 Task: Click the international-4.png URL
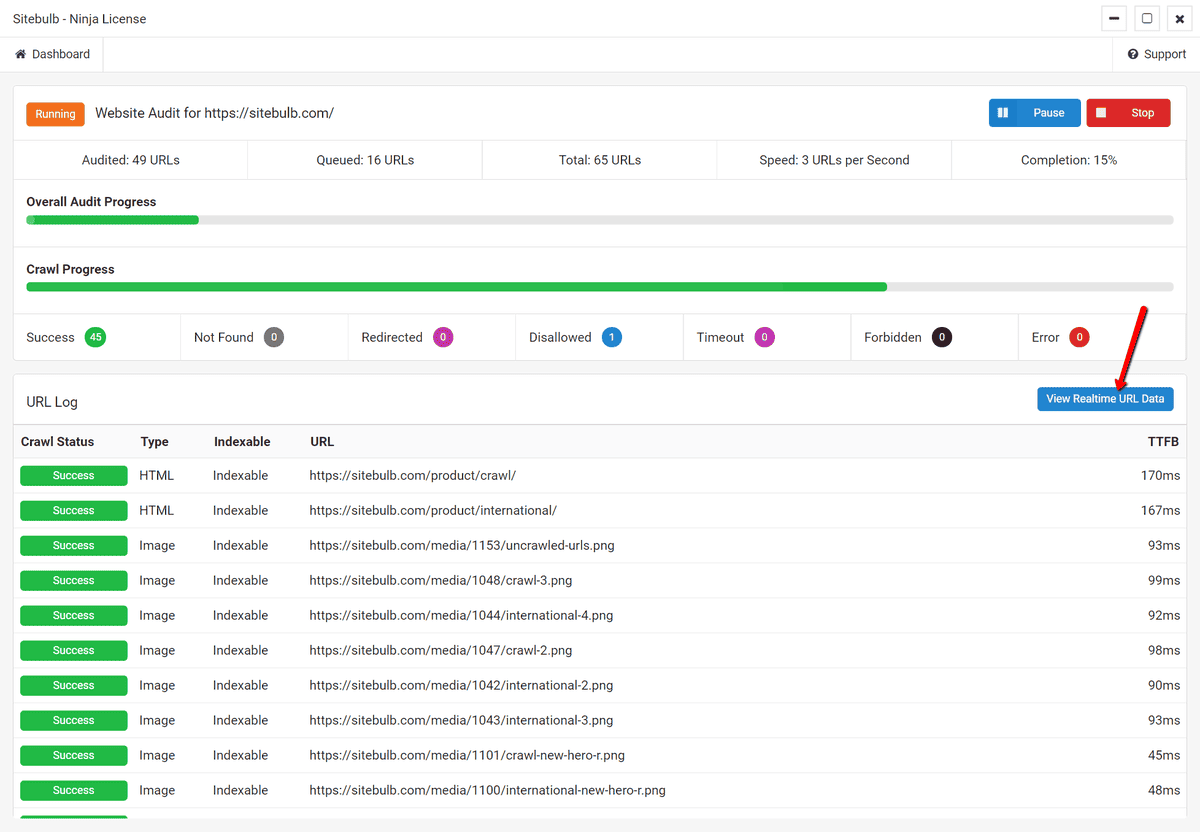[x=461, y=616]
